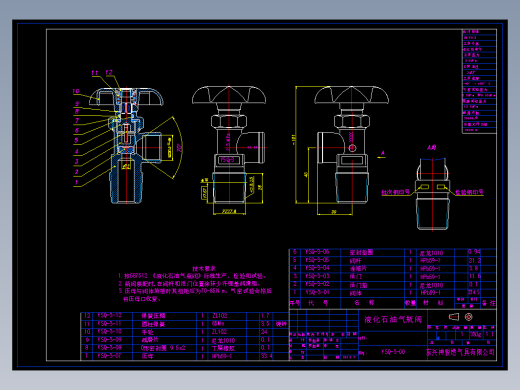Image resolution: width=520 pixels, height=390 pixels.
Task: Click the 检验钢印号 annotation label
Action: pyautogui.click(x=469, y=192)
